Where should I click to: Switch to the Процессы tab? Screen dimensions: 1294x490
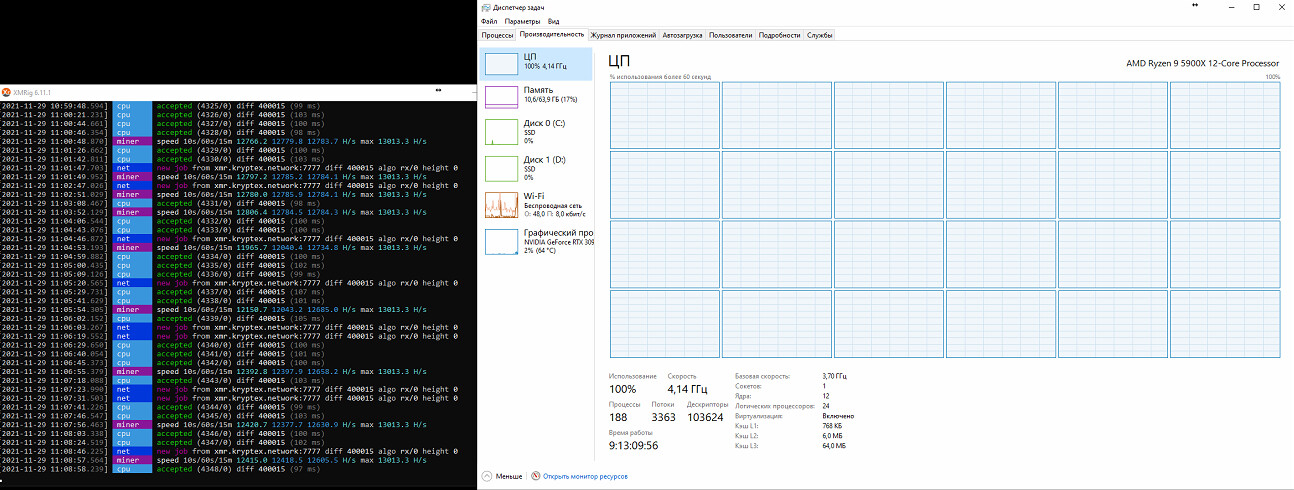pyautogui.click(x=498, y=35)
